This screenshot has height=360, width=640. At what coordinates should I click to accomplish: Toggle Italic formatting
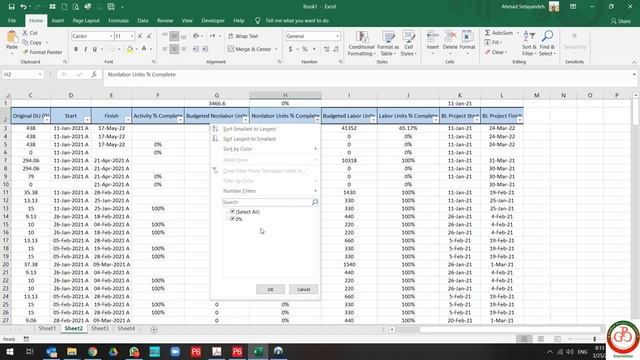click(85, 49)
